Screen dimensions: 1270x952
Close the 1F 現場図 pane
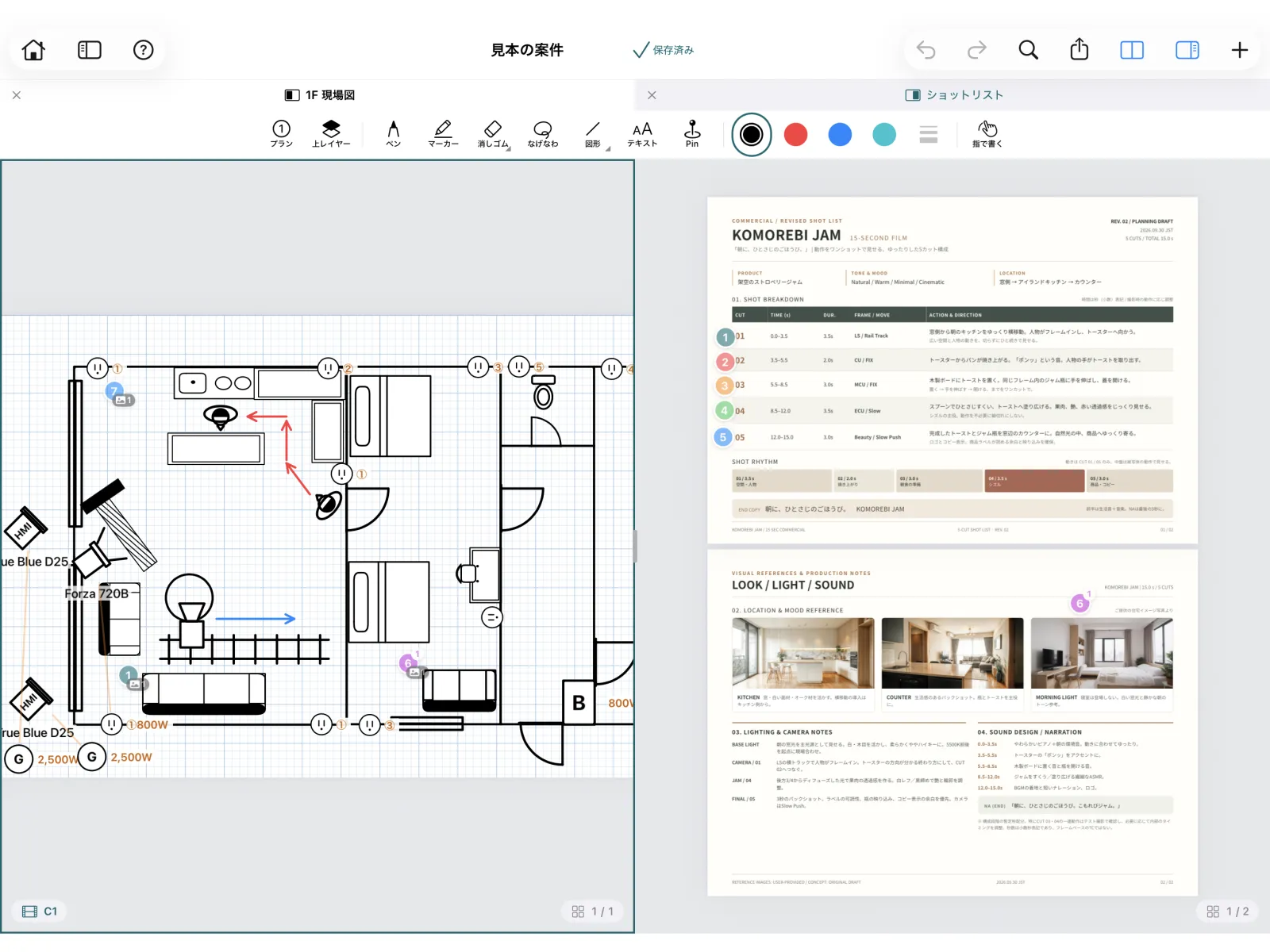[17, 95]
